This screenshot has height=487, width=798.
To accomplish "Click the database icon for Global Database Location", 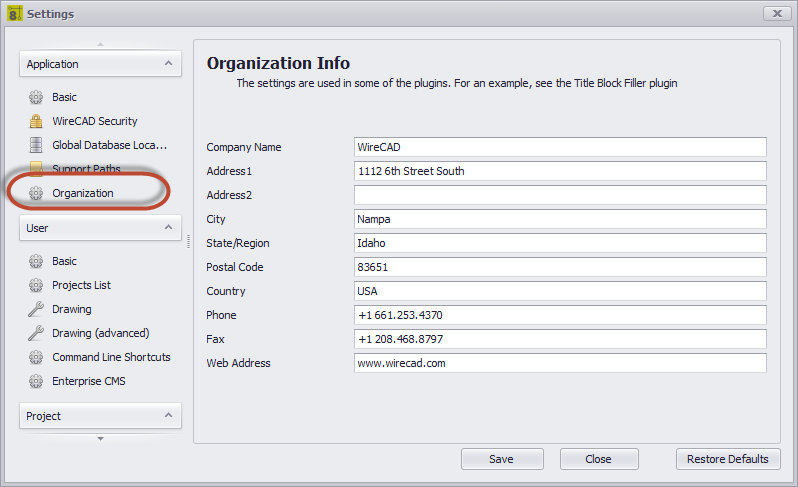I will 36,145.
